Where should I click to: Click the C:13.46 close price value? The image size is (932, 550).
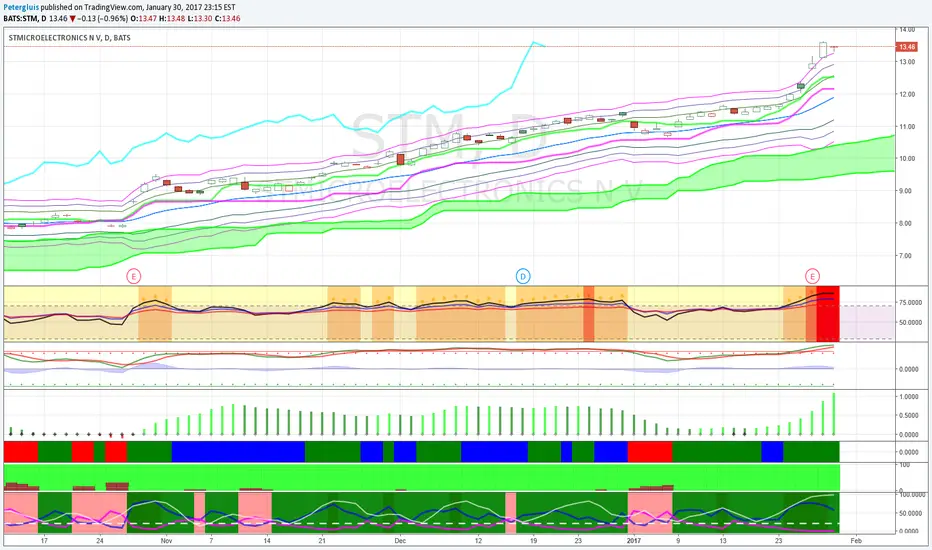point(228,18)
